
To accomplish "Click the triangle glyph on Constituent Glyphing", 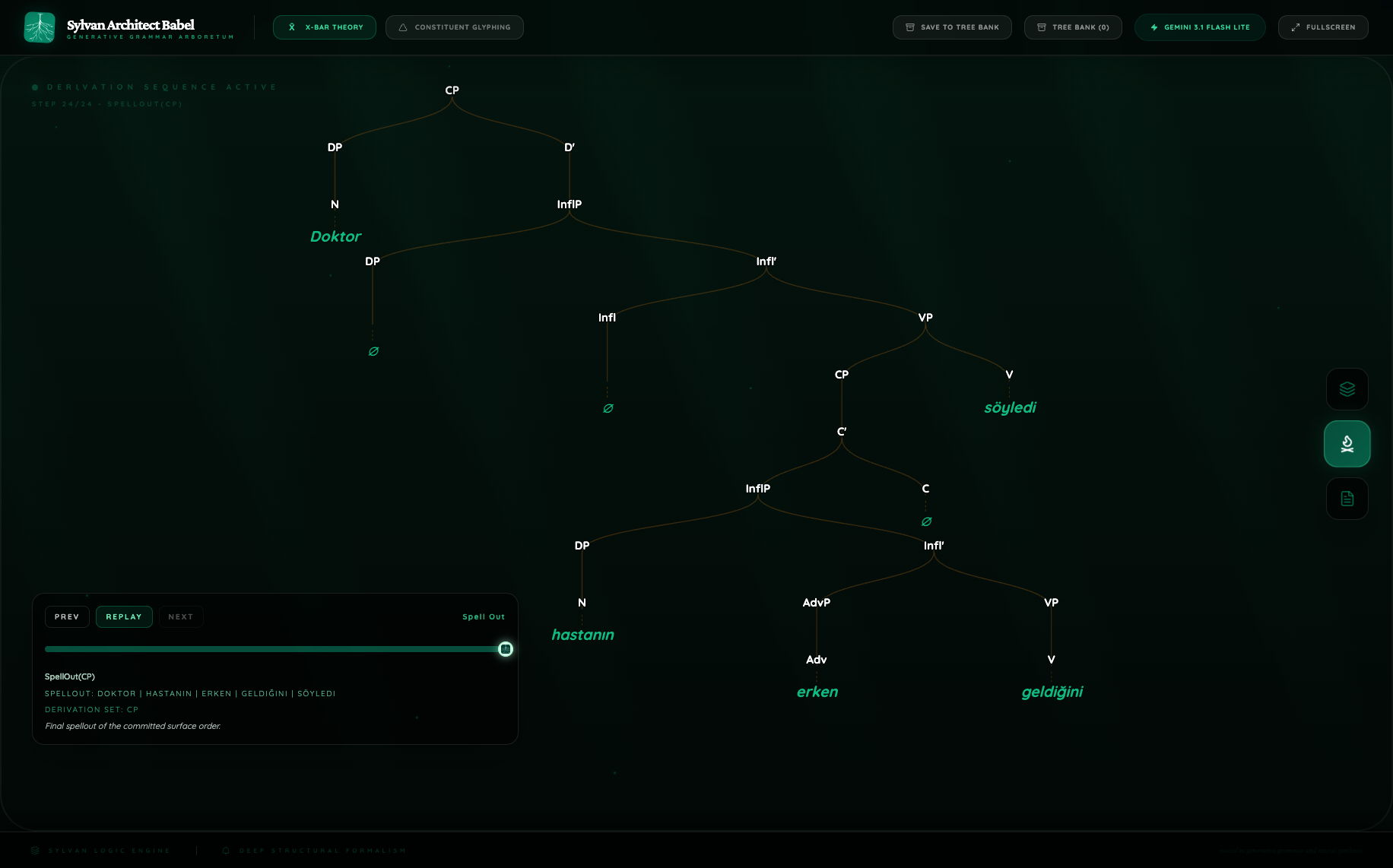I will click(x=402, y=27).
